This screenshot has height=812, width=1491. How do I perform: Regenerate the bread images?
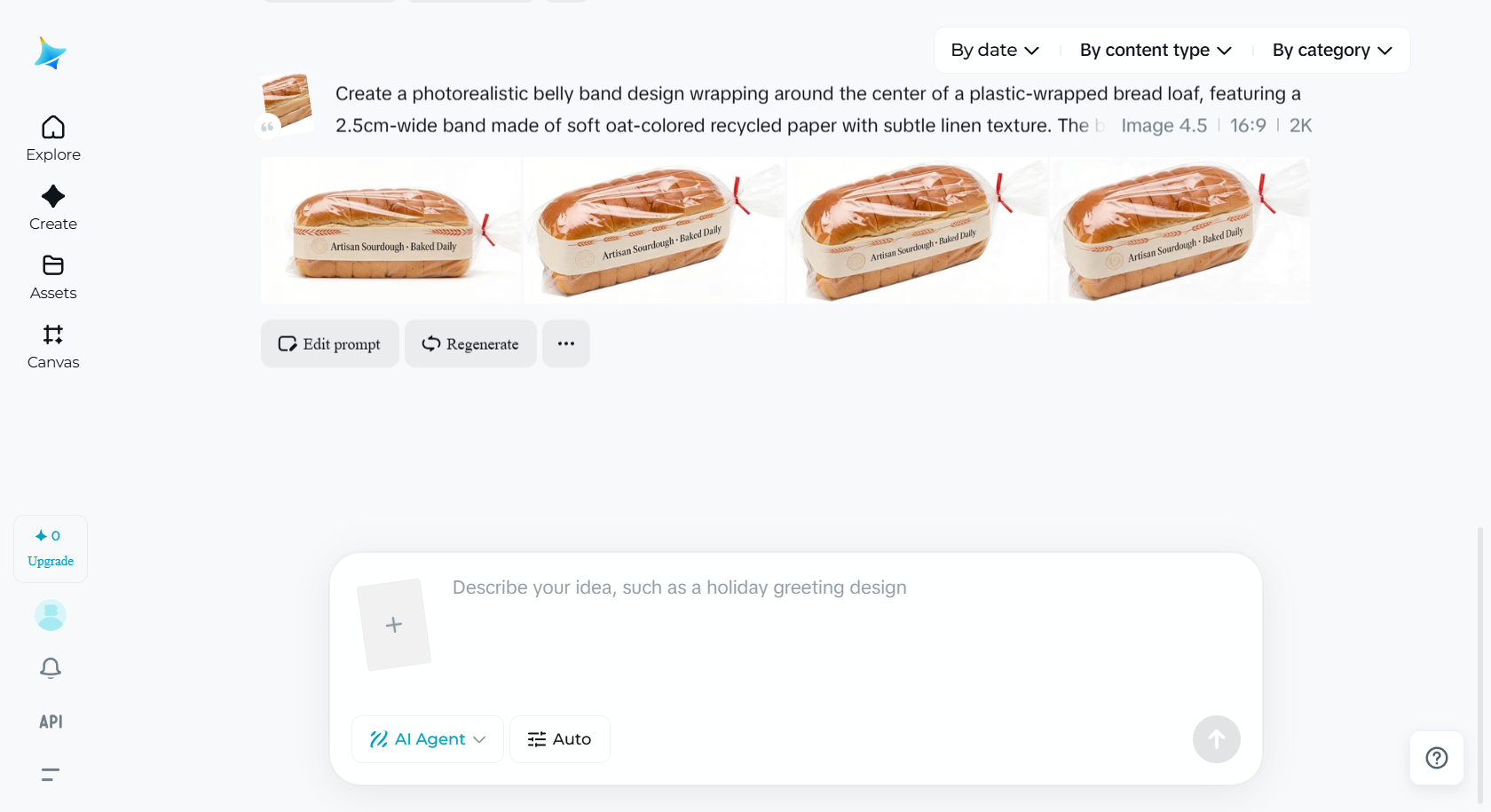tap(470, 343)
